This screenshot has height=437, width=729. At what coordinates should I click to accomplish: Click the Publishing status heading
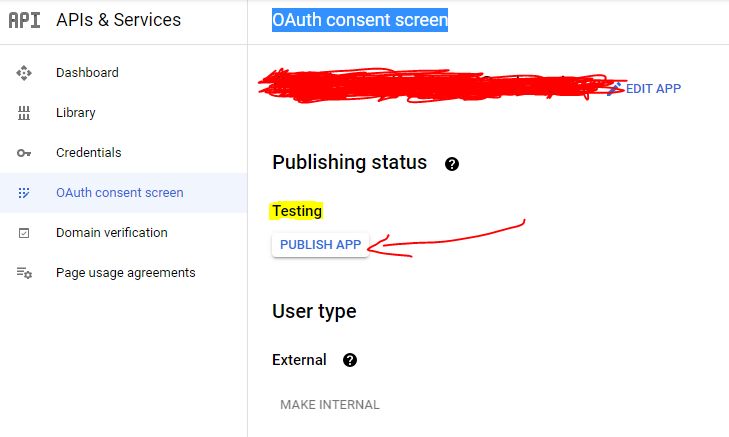click(350, 163)
